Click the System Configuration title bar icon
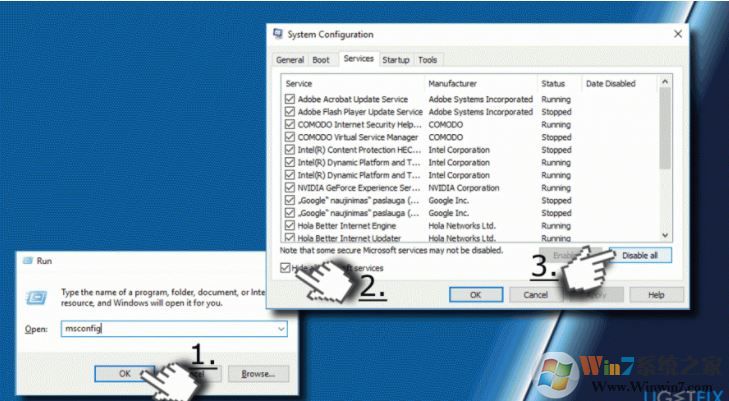 pyautogui.click(x=278, y=34)
